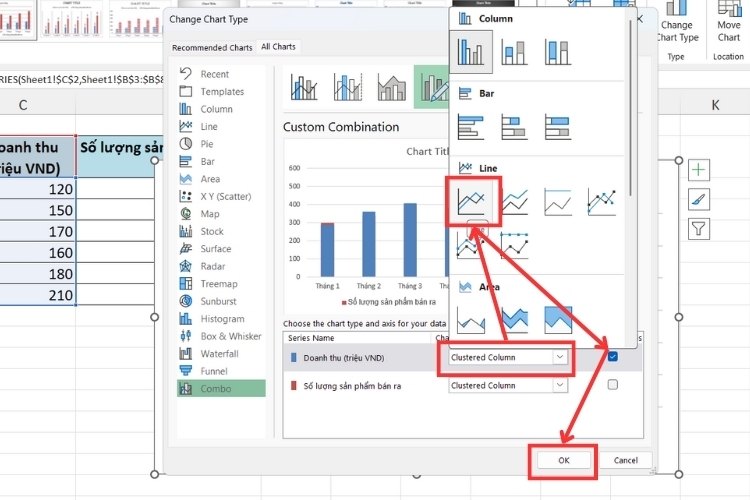Select the basic Area chart icon
The height and width of the screenshot is (500, 750).
pyautogui.click(x=471, y=320)
